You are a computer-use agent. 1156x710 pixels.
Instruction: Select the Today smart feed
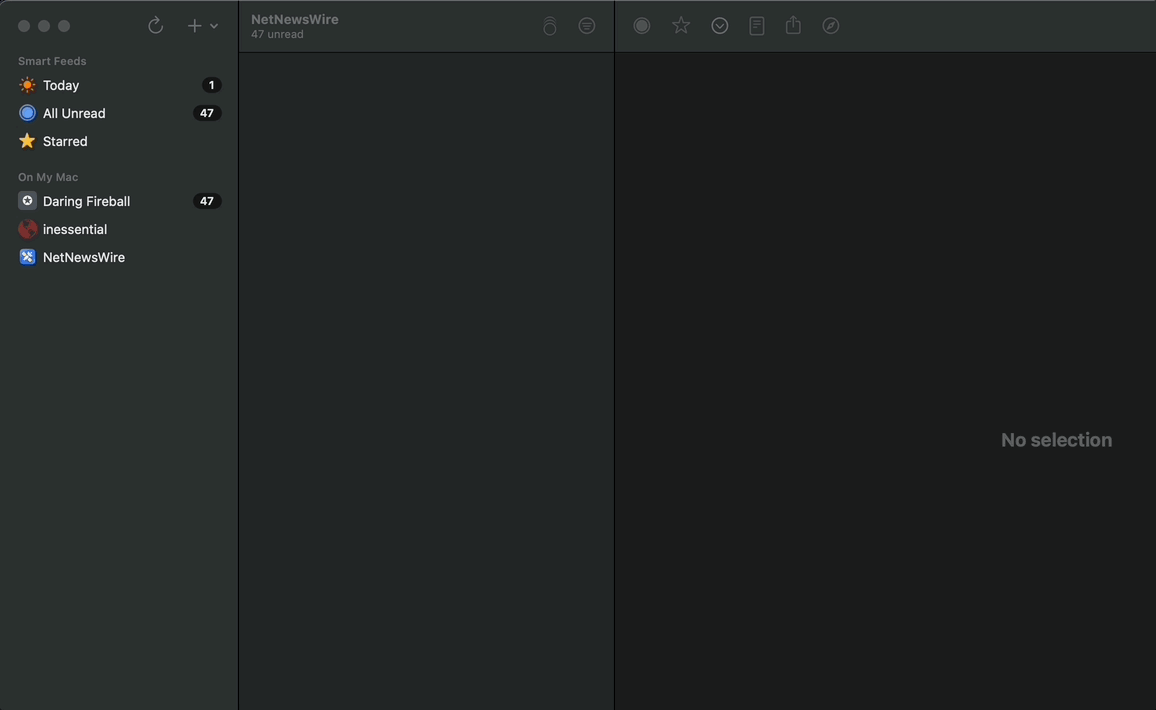119,86
